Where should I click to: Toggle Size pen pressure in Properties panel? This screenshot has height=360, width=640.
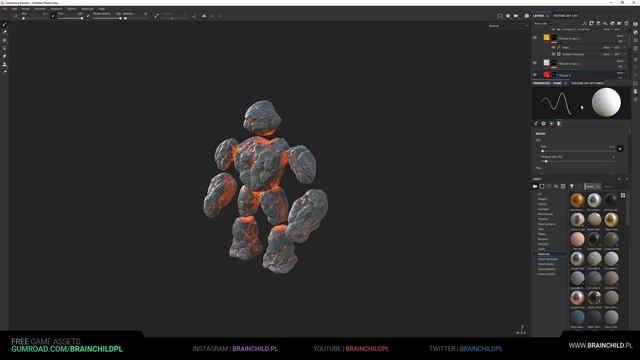[x=620, y=148]
